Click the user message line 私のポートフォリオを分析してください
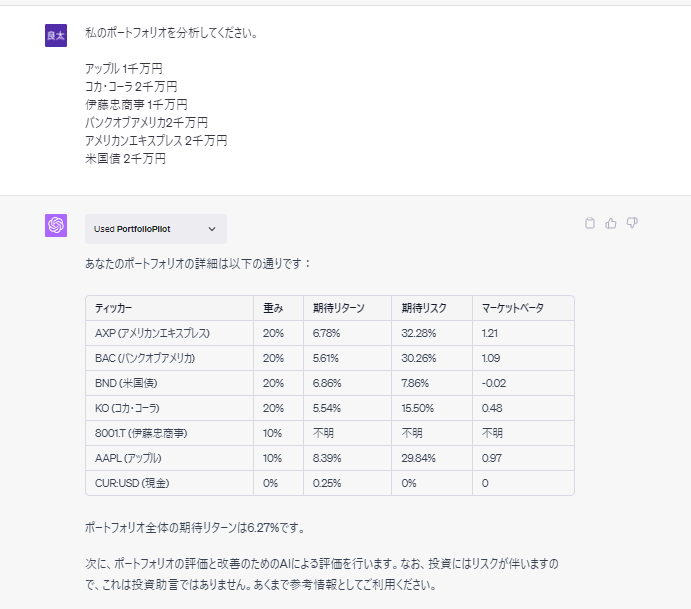The image size is (691, 609). (x=170, y=33)
